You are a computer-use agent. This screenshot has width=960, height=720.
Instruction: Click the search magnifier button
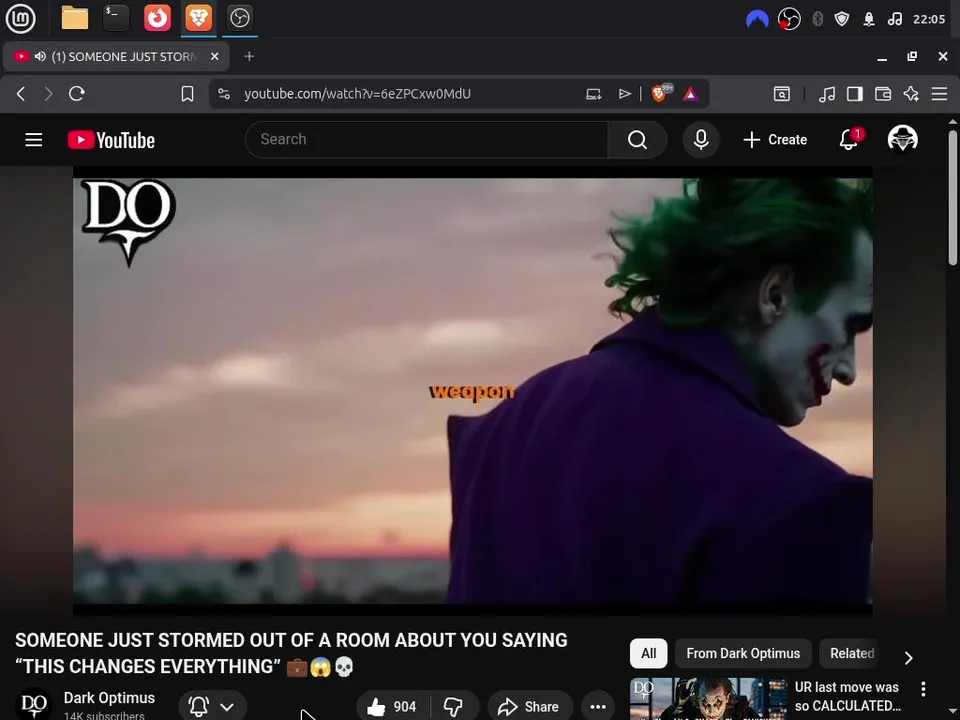point(637,140)
